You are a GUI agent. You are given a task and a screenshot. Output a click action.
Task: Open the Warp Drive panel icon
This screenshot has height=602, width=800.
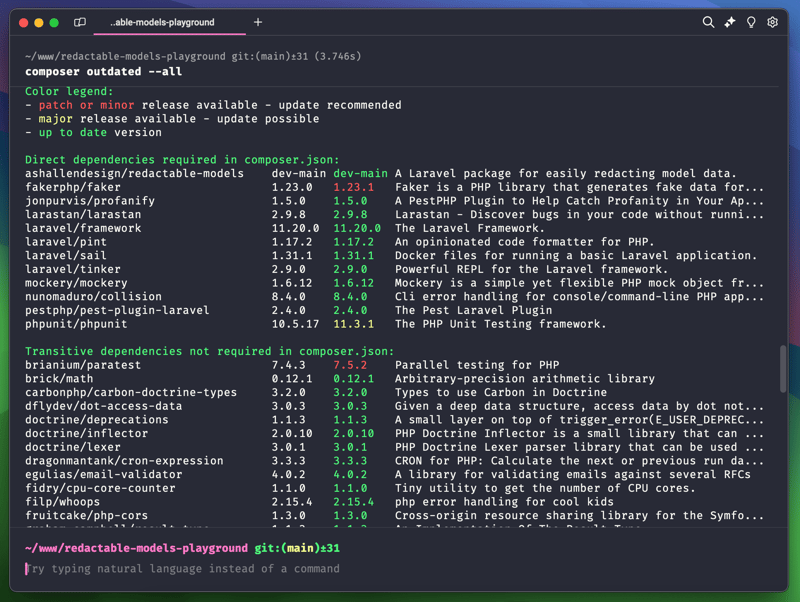click(80, 22)
